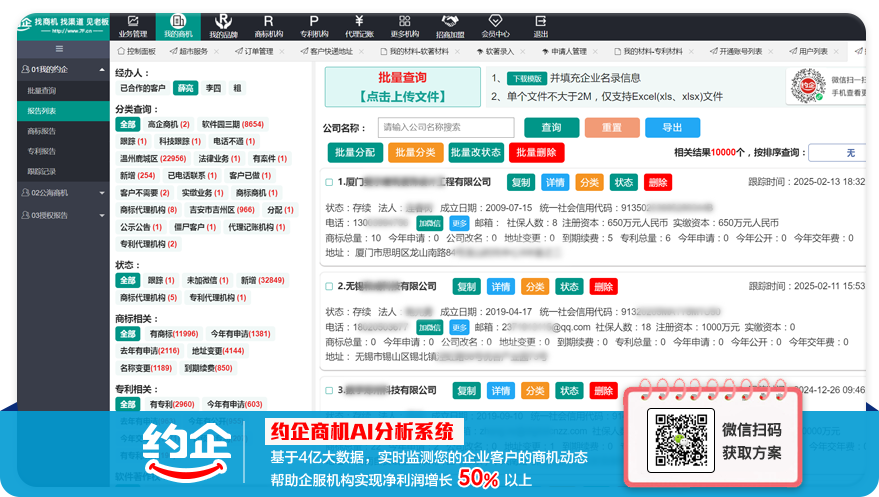Click 加微信 in the 无锡 company row
The height and width of the screenshot is (497, 879).
[429, 327]
